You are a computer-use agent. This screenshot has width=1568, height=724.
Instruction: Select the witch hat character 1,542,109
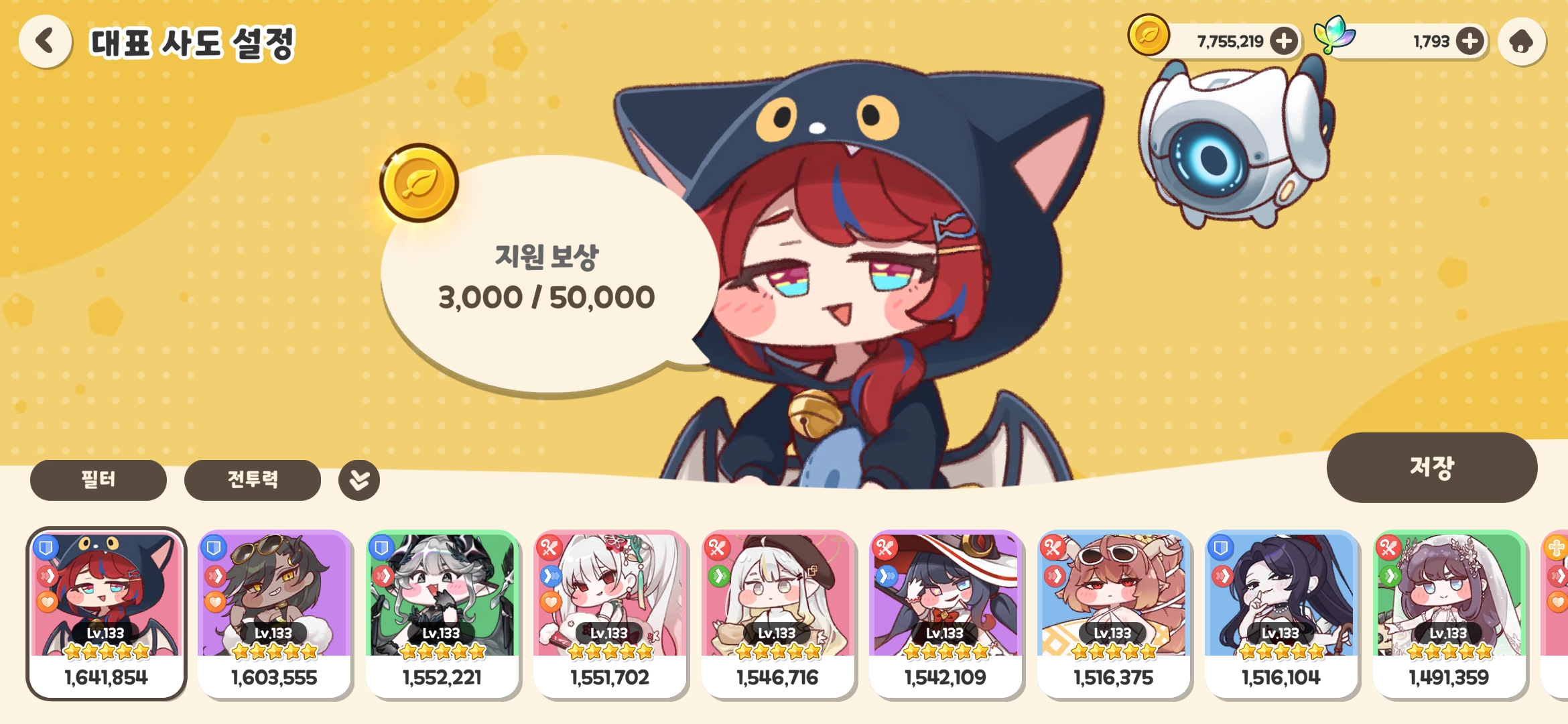click(x=945, y=613)
